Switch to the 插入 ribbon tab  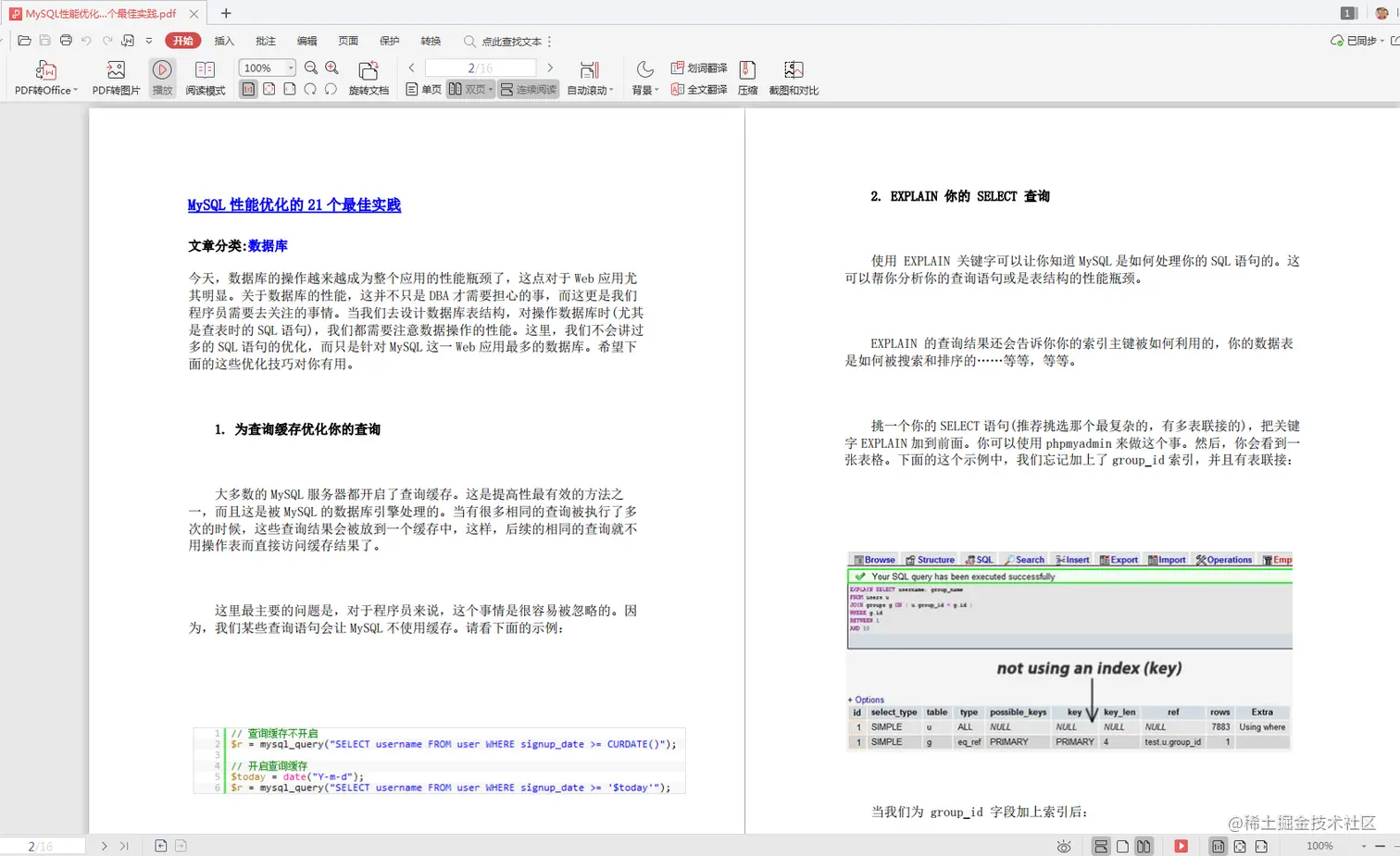[226, 41]
